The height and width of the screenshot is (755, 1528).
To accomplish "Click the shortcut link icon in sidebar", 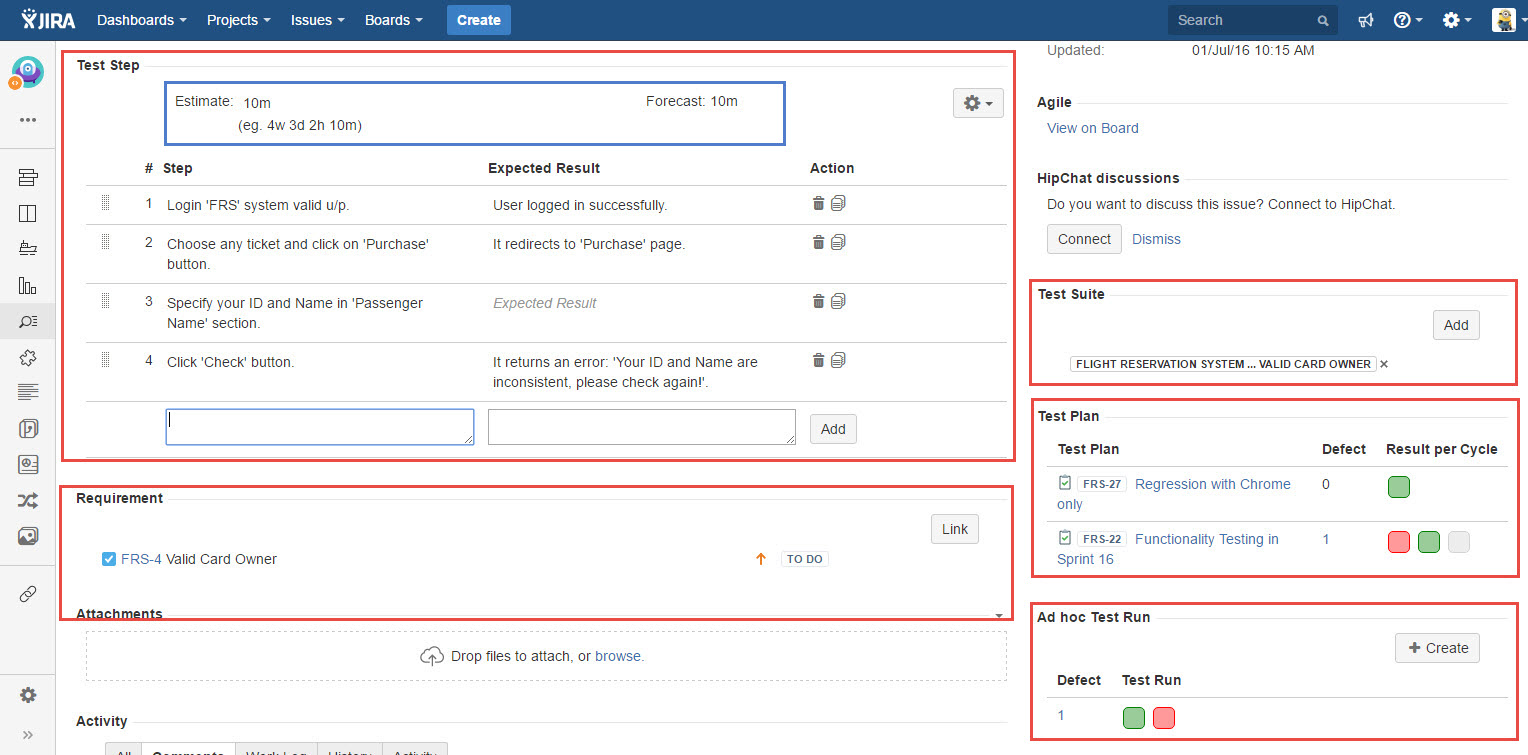I will click(x=28, y=594).
